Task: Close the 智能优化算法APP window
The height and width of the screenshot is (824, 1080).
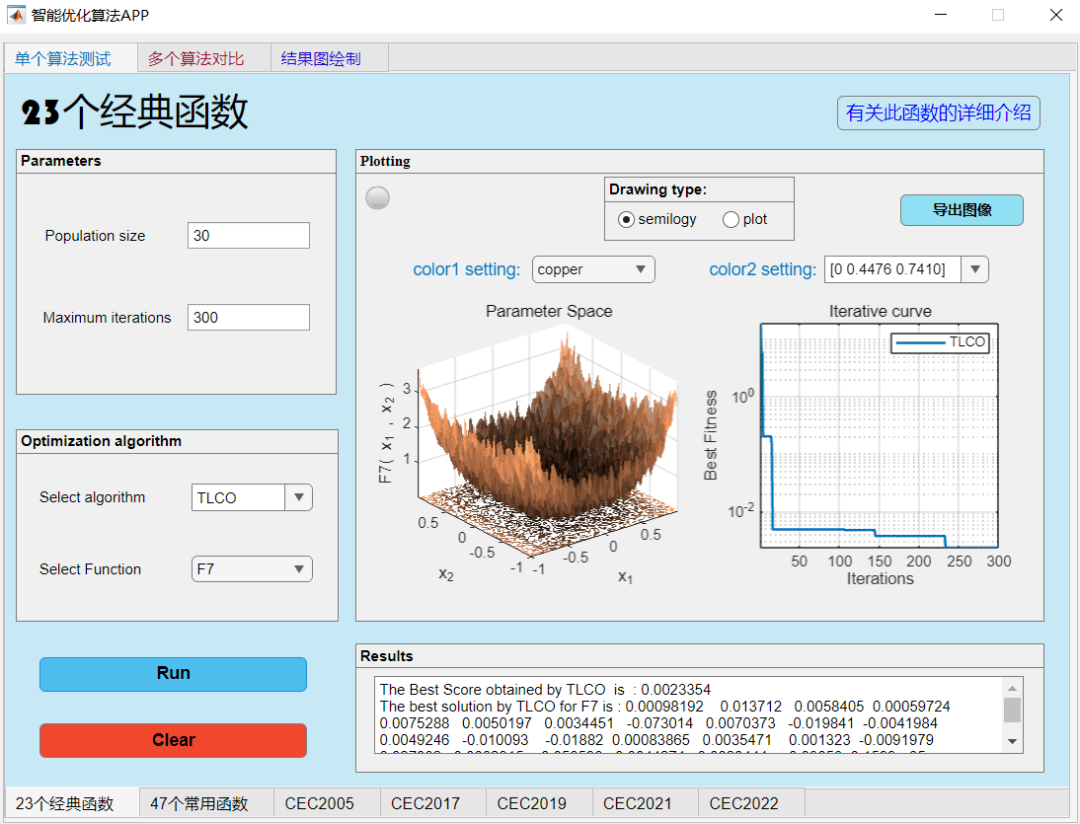Action: click(x=1056, y=14)
